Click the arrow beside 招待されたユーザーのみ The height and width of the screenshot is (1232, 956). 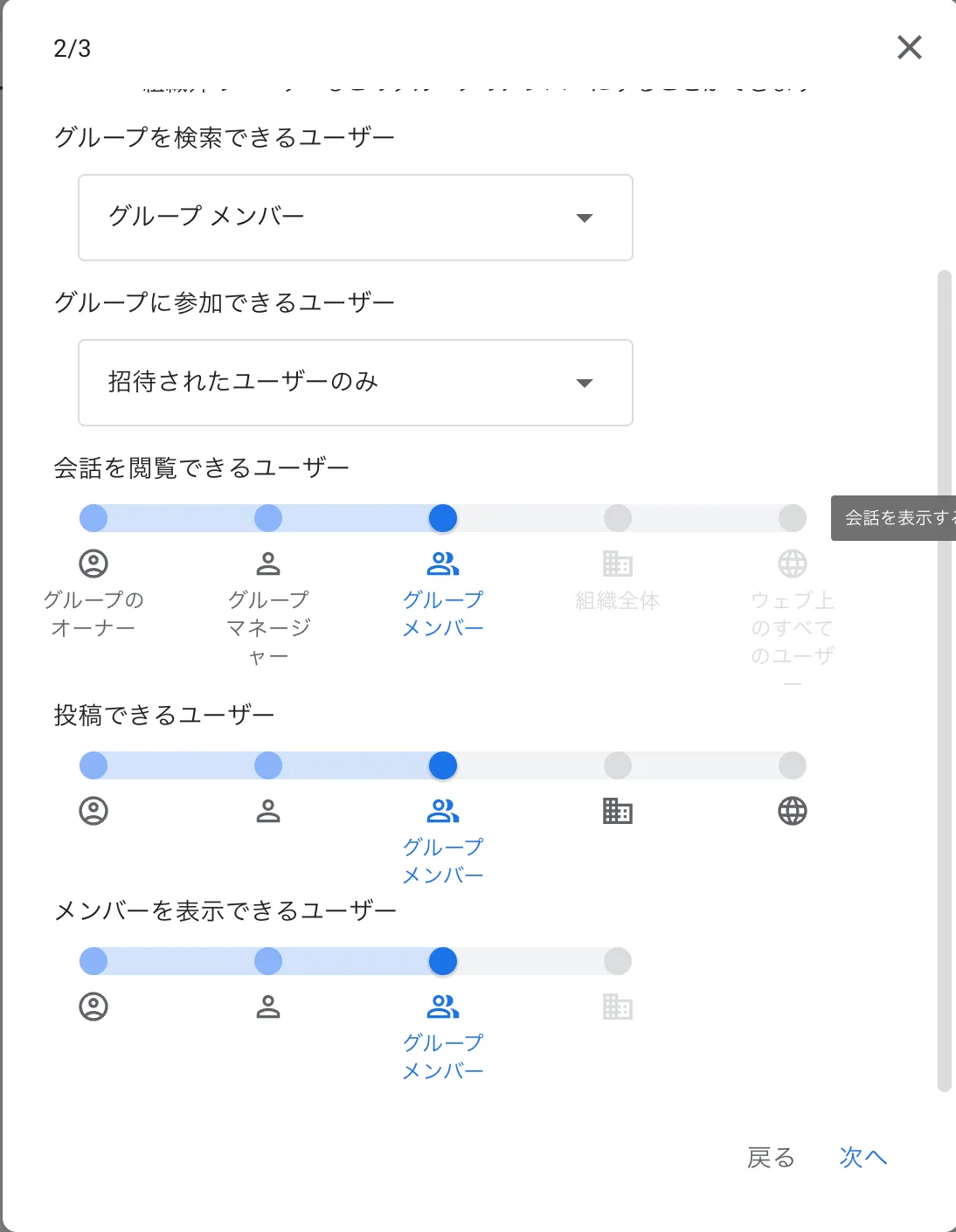(x=585, y=383)
